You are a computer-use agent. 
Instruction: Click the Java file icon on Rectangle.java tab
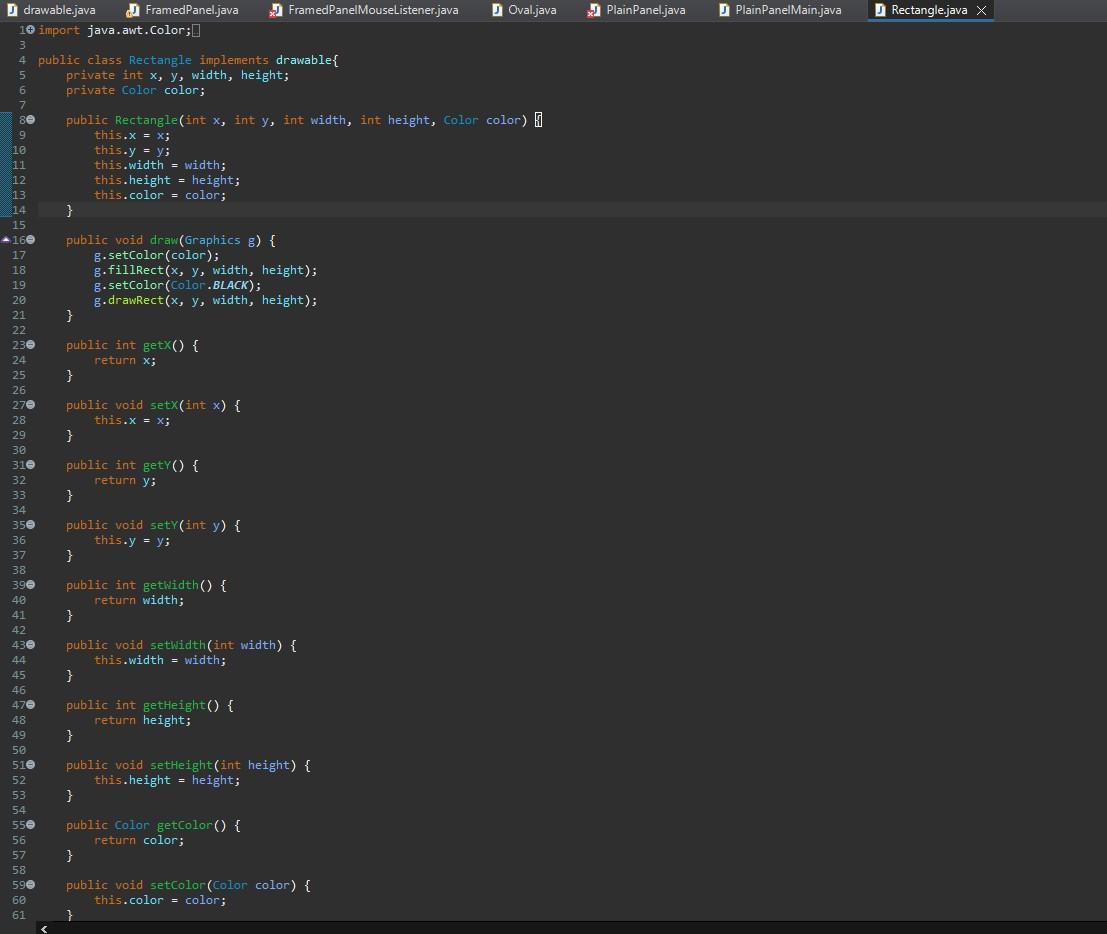click(x=878, y=11)
